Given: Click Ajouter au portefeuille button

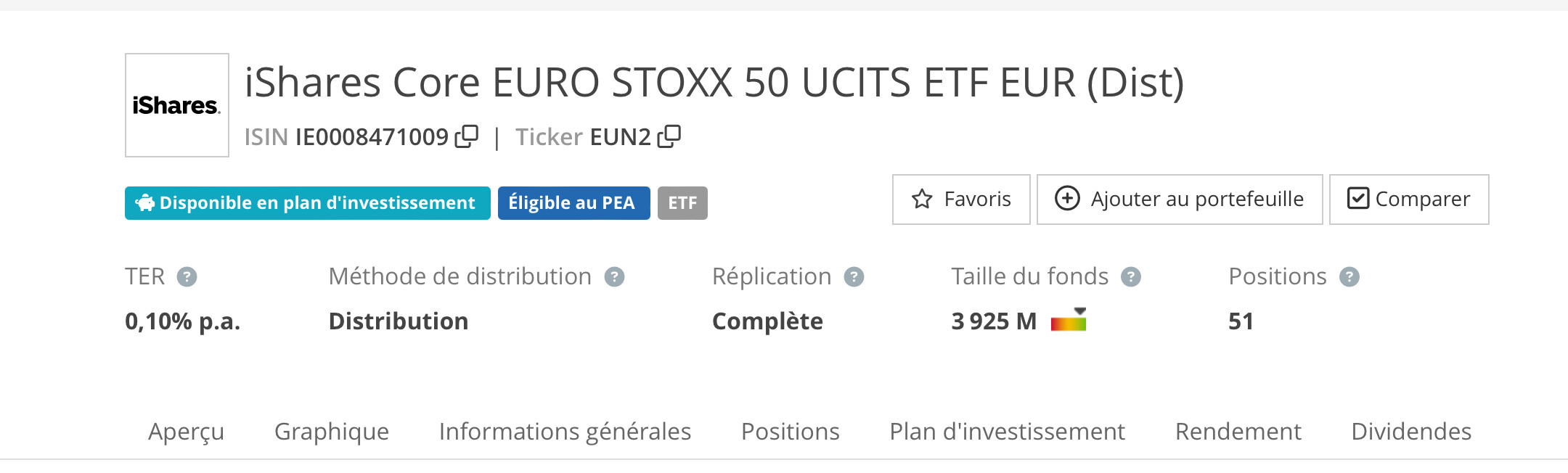Looking at the screenshot, I should [x=1180, y=200].
